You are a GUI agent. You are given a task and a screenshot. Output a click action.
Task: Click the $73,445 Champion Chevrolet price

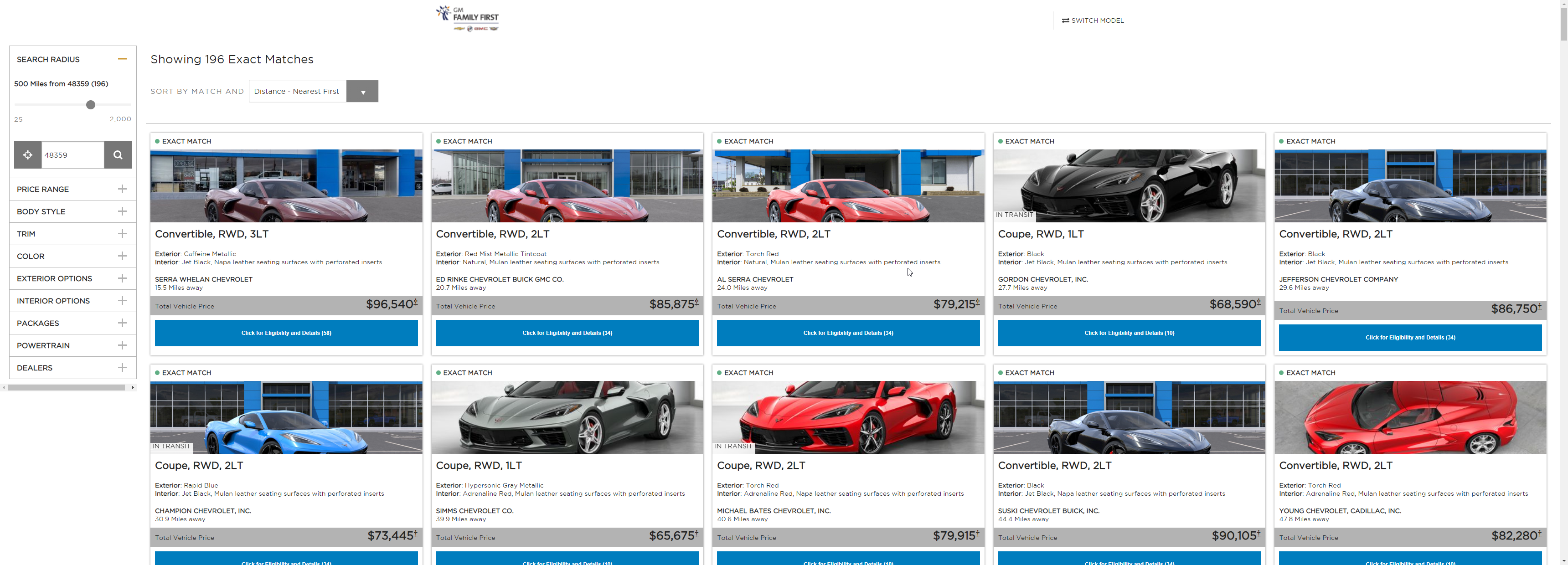pyautogui.click(x=392, y=536)
